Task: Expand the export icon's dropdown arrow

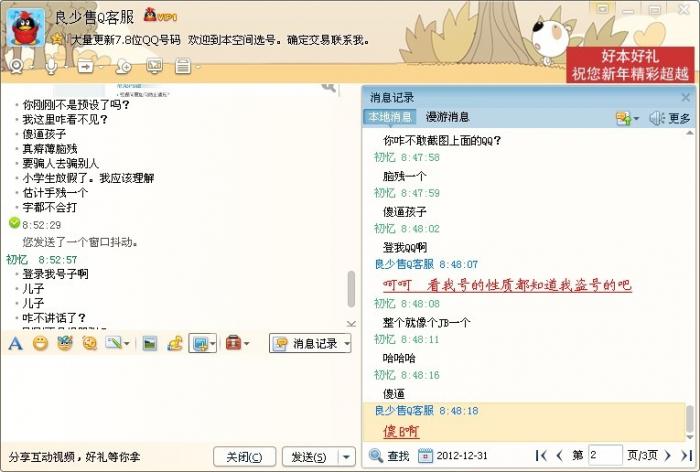Action: [636, 118]
